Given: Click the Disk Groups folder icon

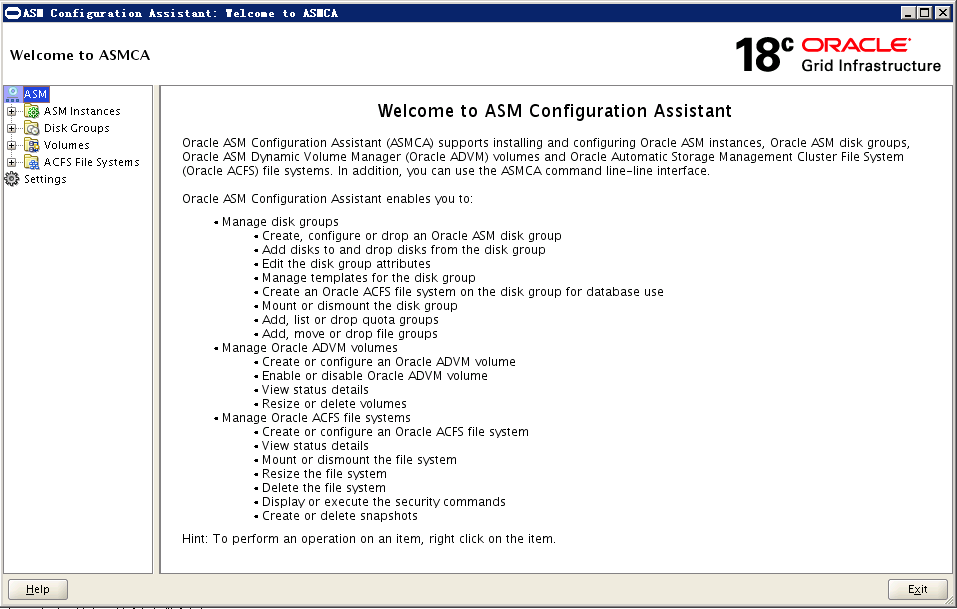Looking at the screenshot, I should [x=32, y=128].
